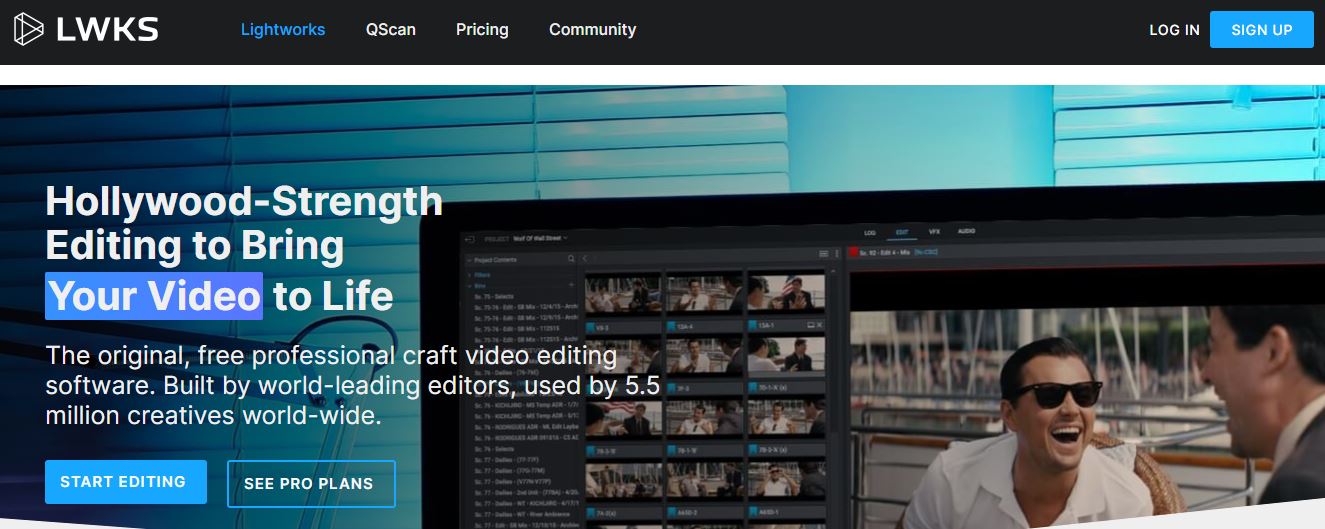Select VFX tab in hero screenshot
The height and width of the screenshot is (529, 1325).
pos(934,231)
